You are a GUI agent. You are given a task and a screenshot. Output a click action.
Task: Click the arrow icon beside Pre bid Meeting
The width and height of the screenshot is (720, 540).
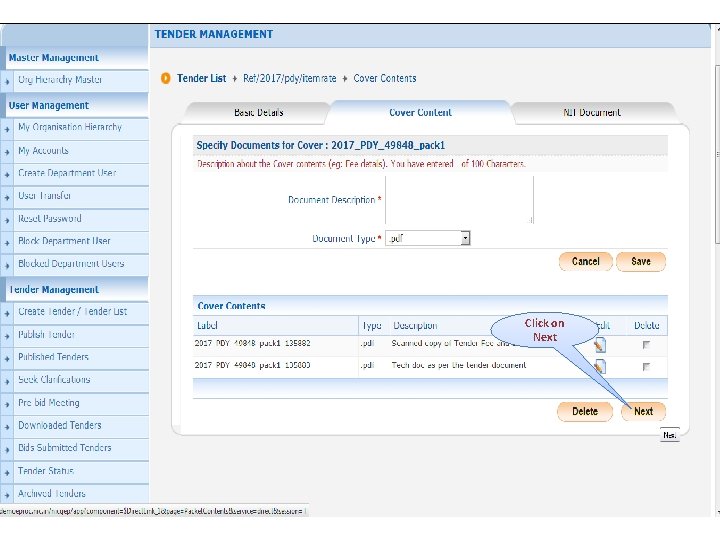(7, 405)
